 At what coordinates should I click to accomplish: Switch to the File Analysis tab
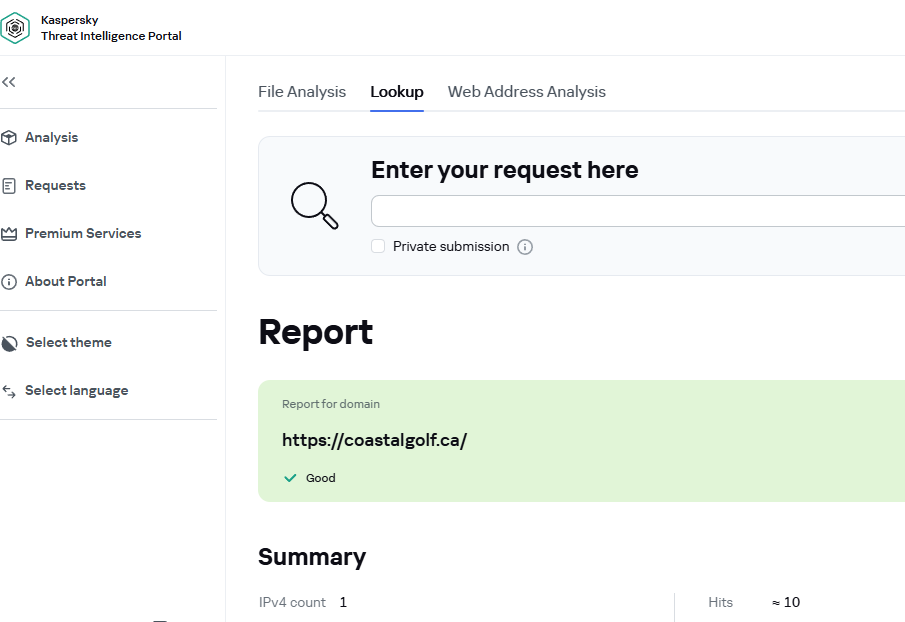tap(302, 92)
